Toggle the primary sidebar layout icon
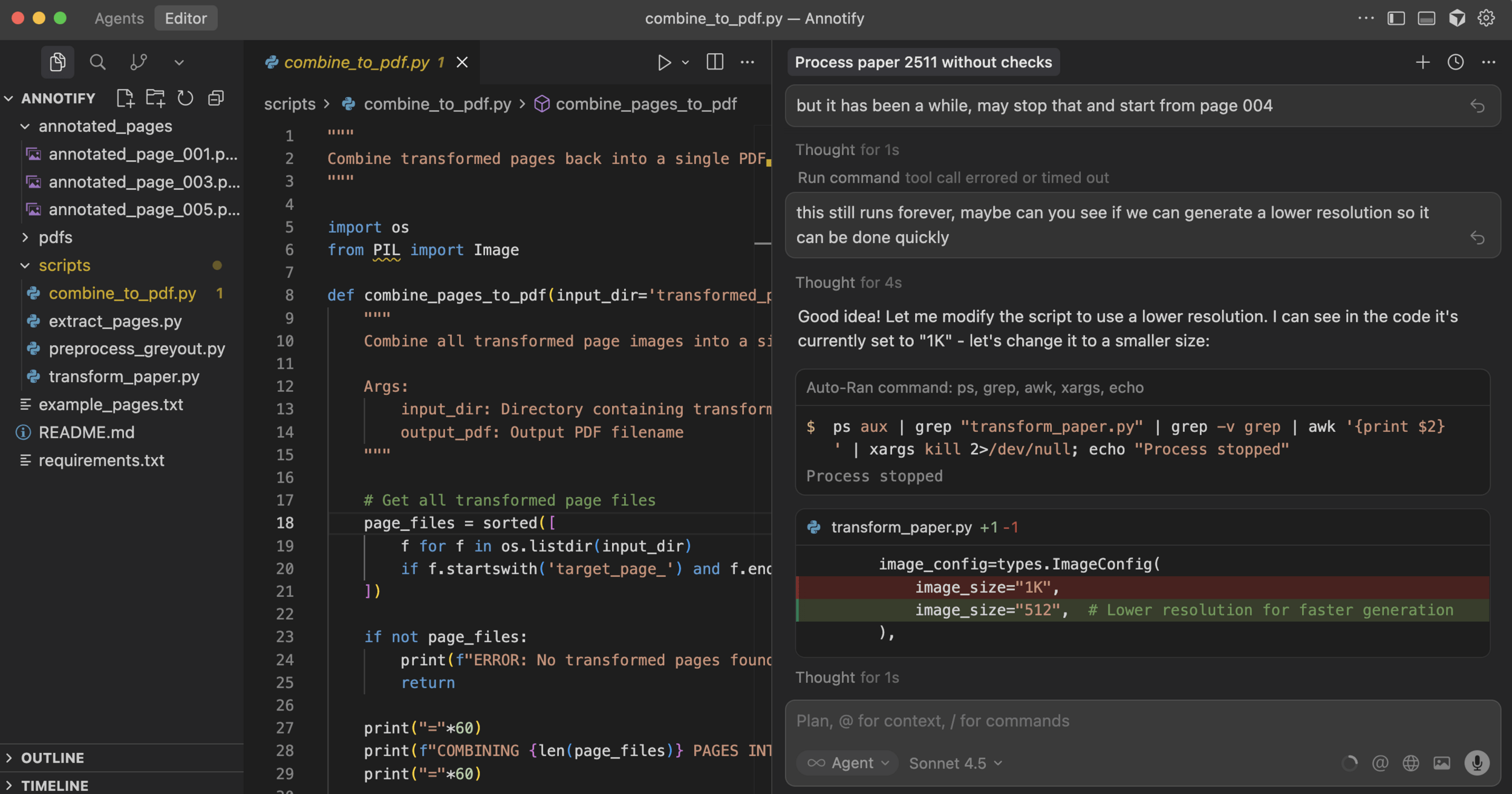The image size is (1512, 794). [x=1396, y=18]
